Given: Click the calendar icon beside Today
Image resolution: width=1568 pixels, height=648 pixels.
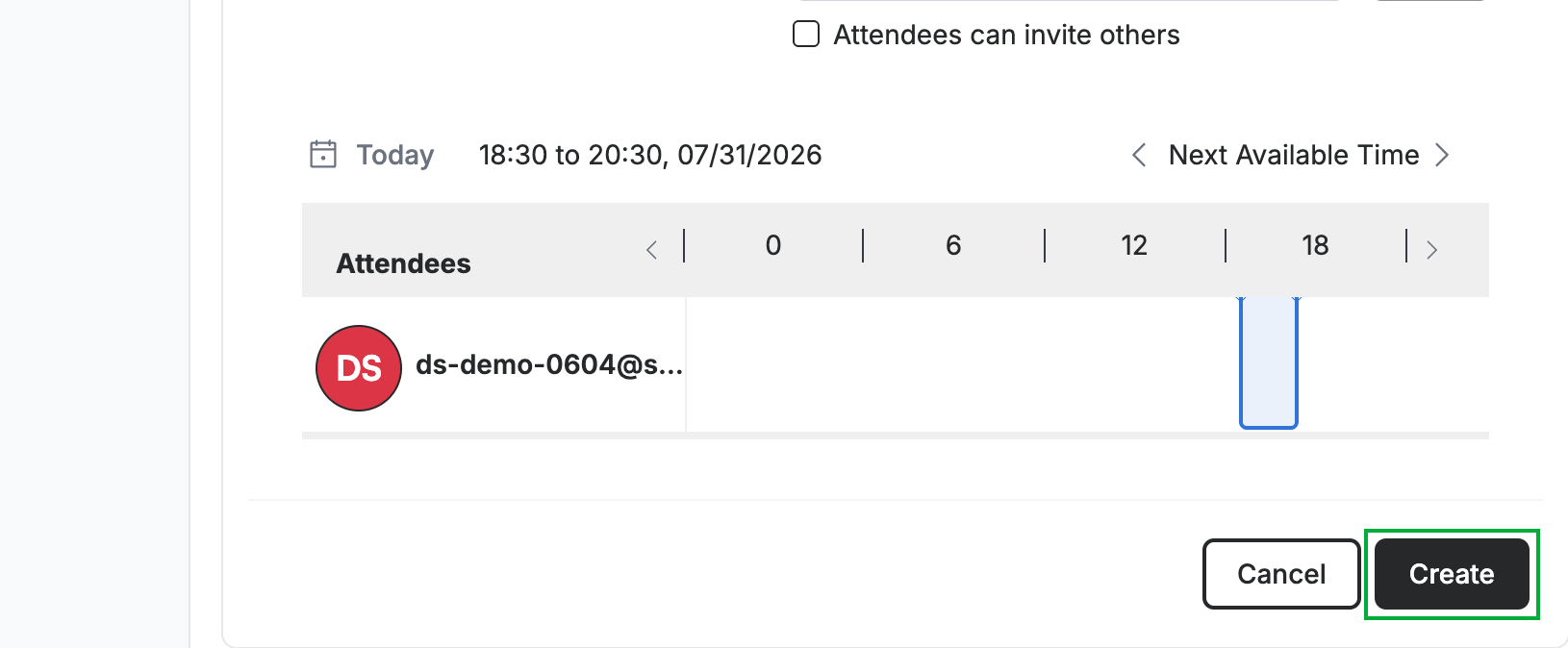Looking at the screenshot, I should coord(323,154).
